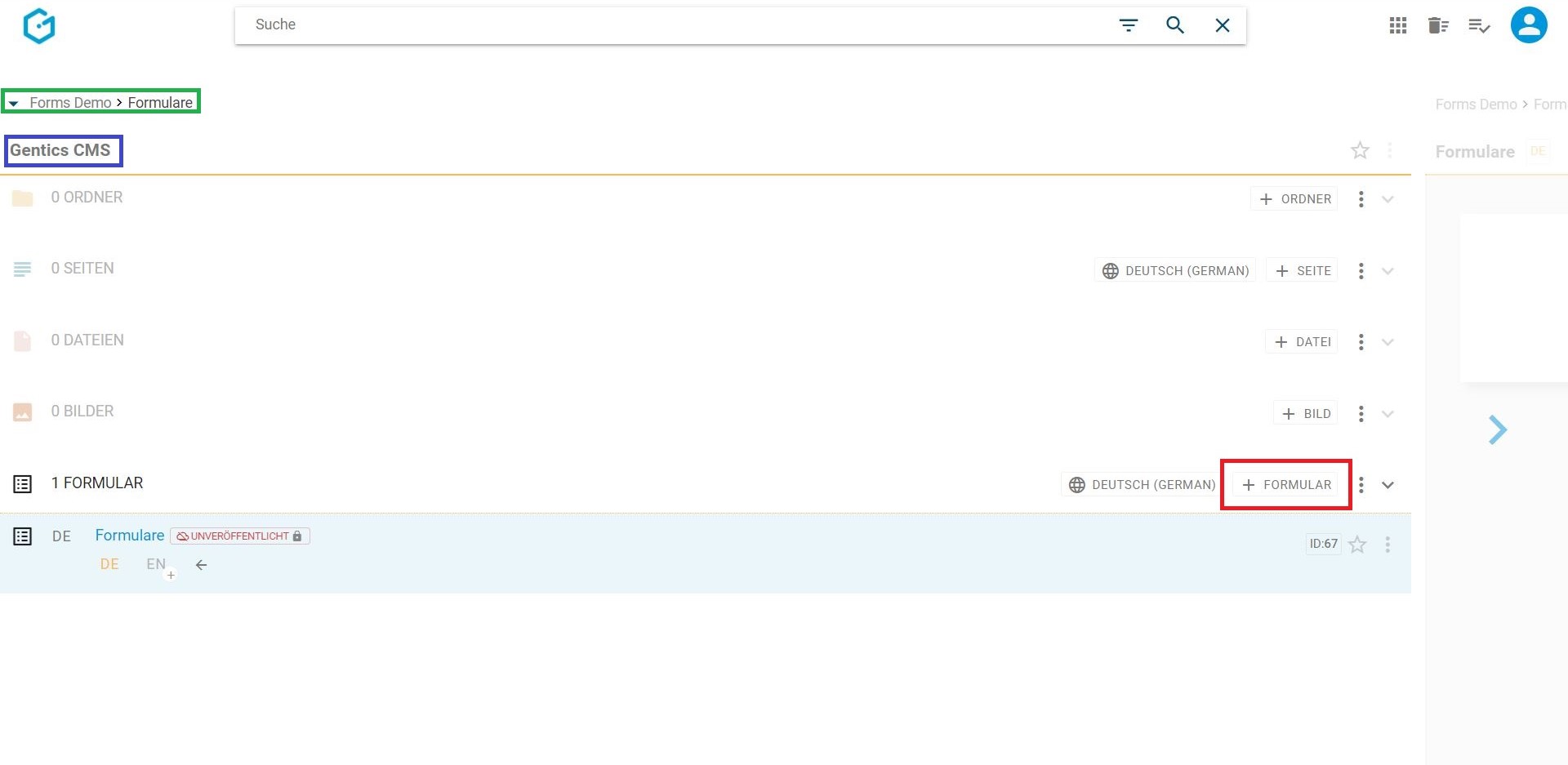The image size is (1568, 765).
Task: Click the Gentics CMS logo
Action: pos(39,26)
